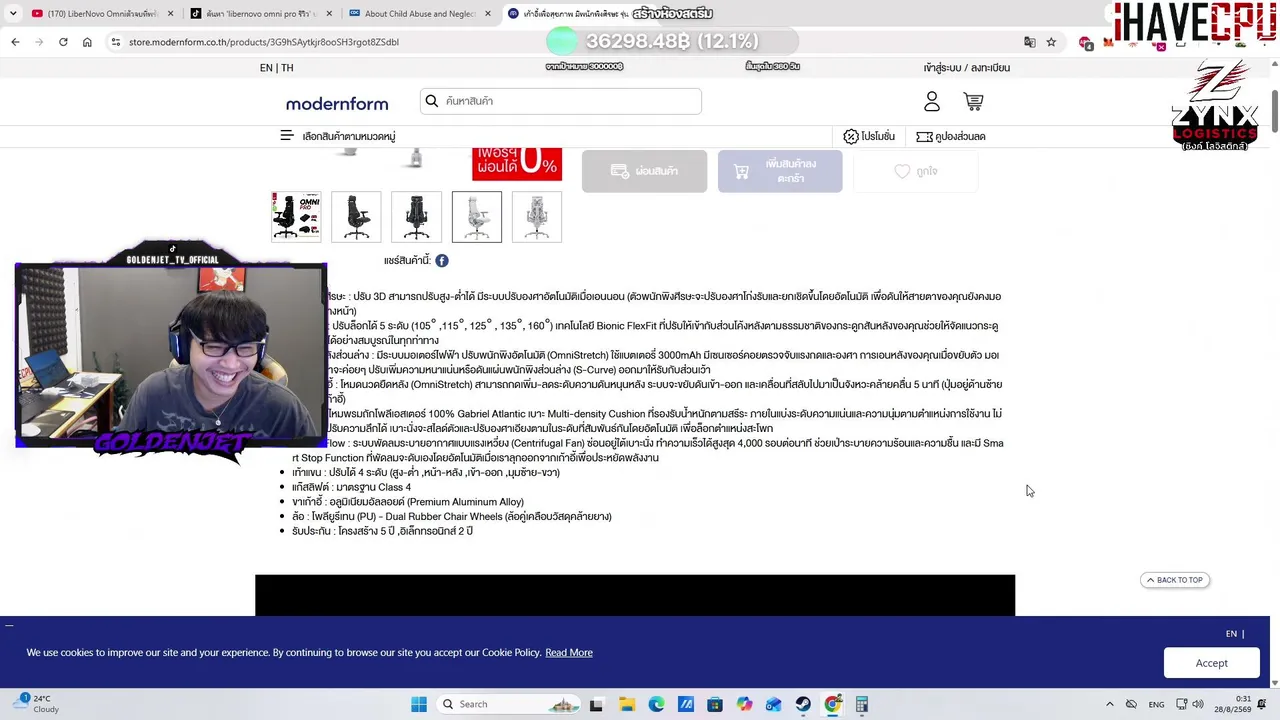Open the hamburger category menu icon

[287, 136]
